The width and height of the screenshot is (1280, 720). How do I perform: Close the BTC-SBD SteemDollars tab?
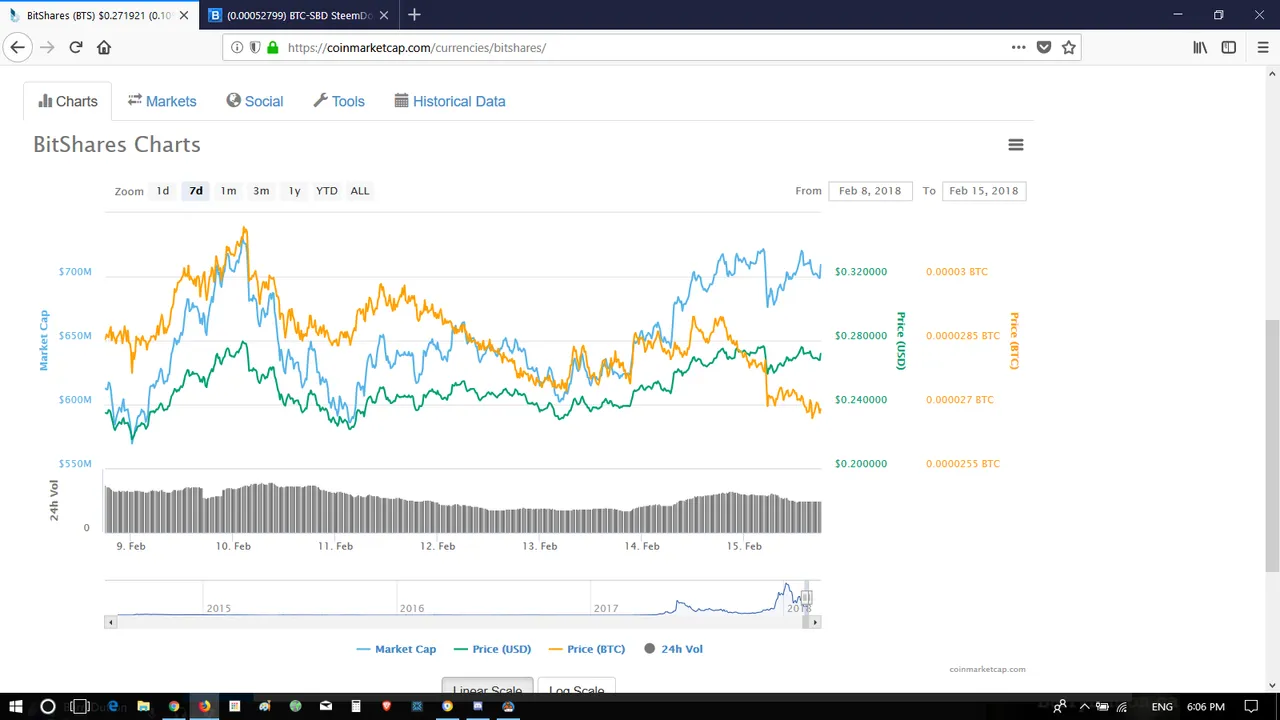pos(384,15)
